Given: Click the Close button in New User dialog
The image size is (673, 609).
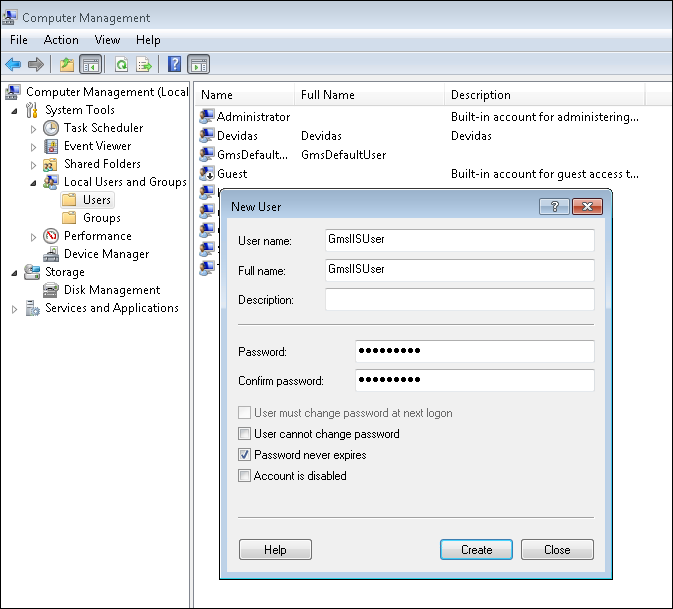Looking at the screenshot, I should click(557, 550).
